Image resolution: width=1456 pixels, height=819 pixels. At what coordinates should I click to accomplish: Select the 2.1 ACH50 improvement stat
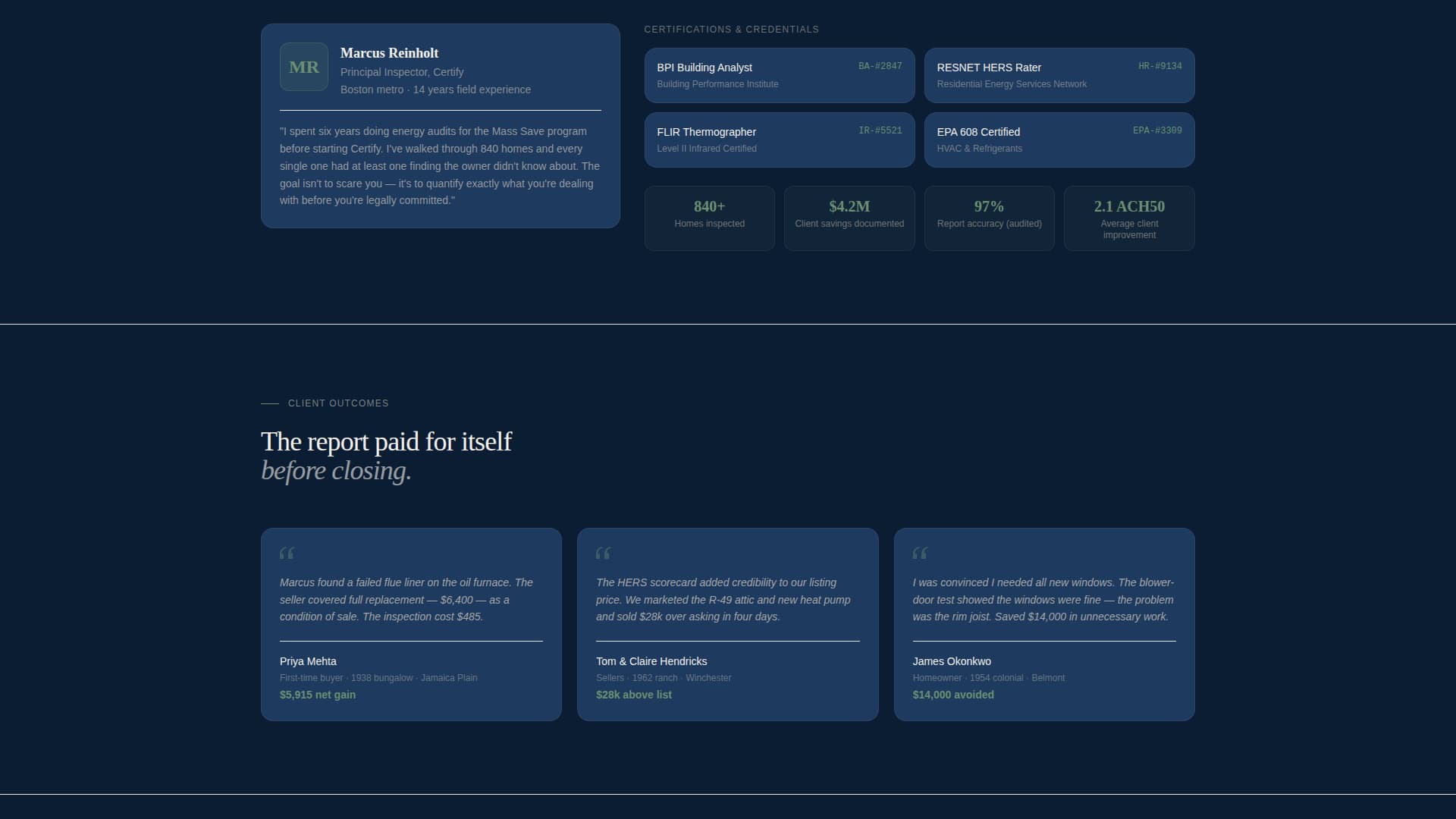[1129, 218]
